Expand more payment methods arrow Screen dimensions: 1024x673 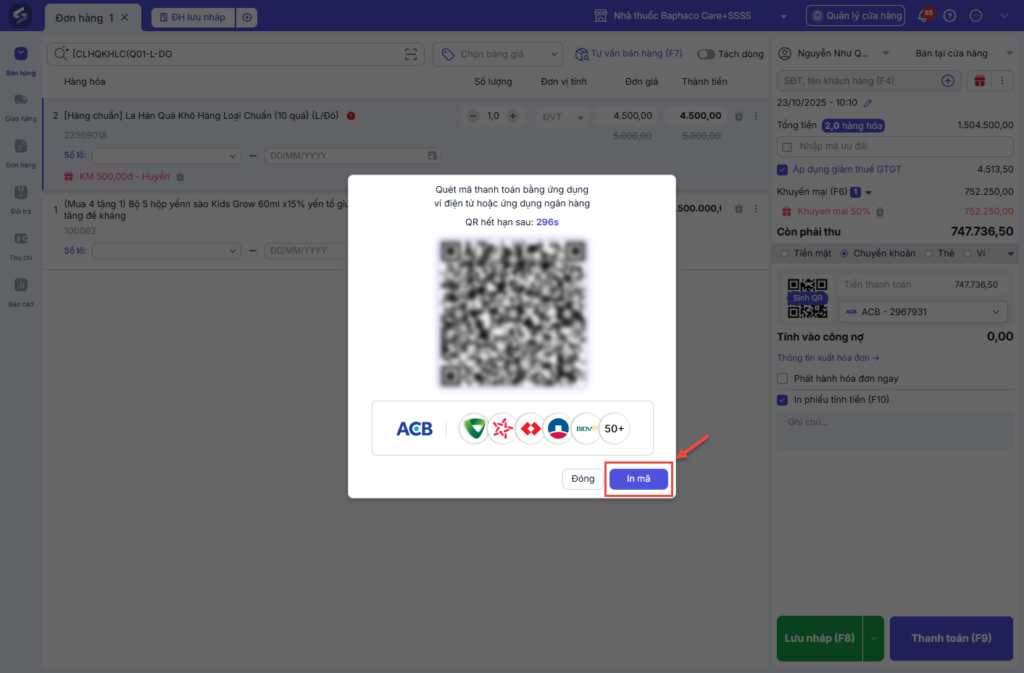[1010, 254]
